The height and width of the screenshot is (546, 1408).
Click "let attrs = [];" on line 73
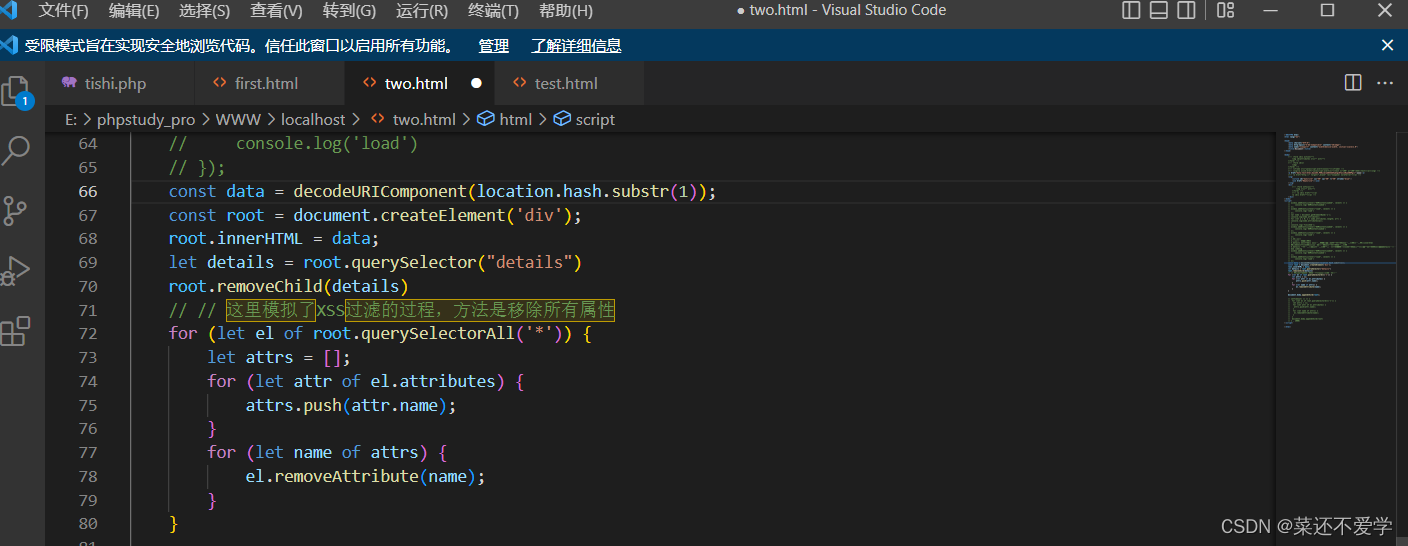click(279, 357)
